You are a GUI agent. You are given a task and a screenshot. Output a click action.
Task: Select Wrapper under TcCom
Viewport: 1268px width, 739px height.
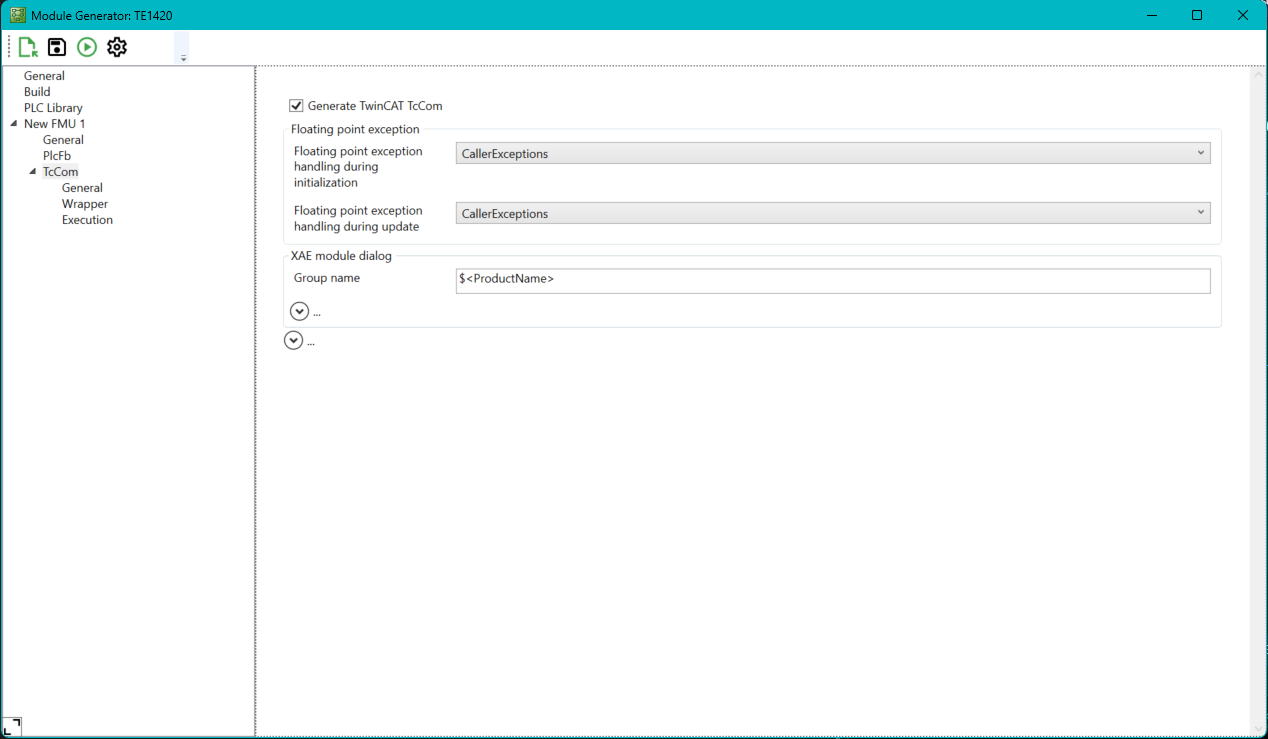point(85,203)
